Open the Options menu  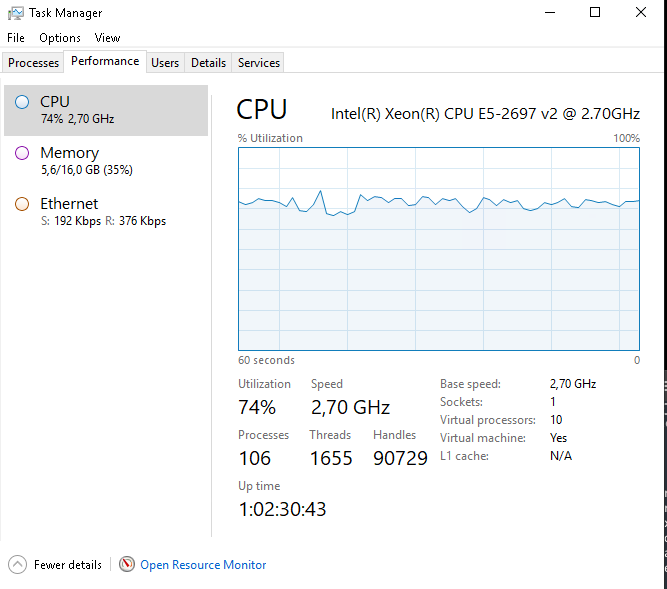(60, 38)
